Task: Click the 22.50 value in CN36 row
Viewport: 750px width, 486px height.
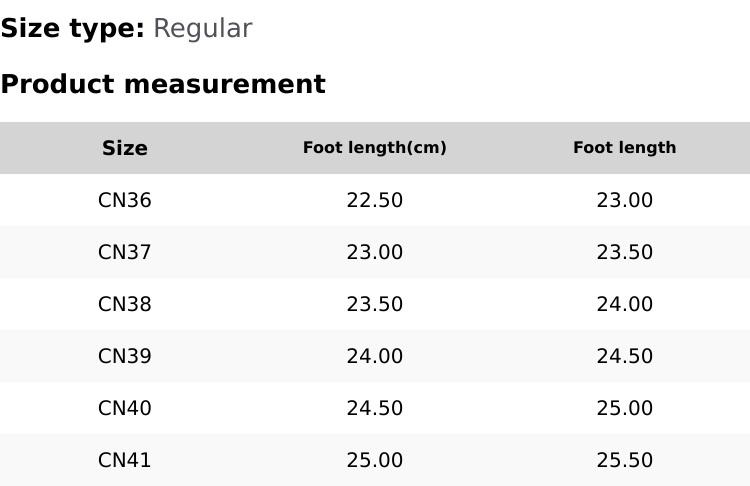Action: (x=375, y=200)
